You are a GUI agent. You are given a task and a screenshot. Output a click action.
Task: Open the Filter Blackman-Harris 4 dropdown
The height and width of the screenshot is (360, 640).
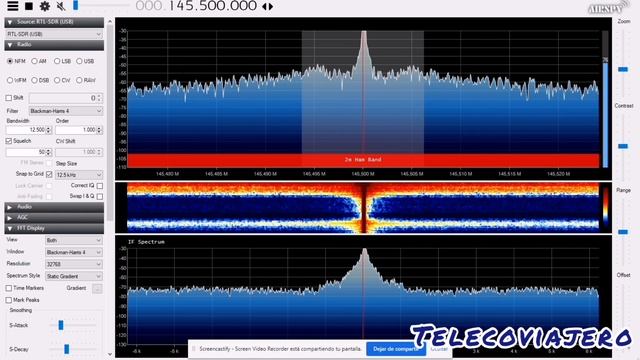tap(65, 111)
